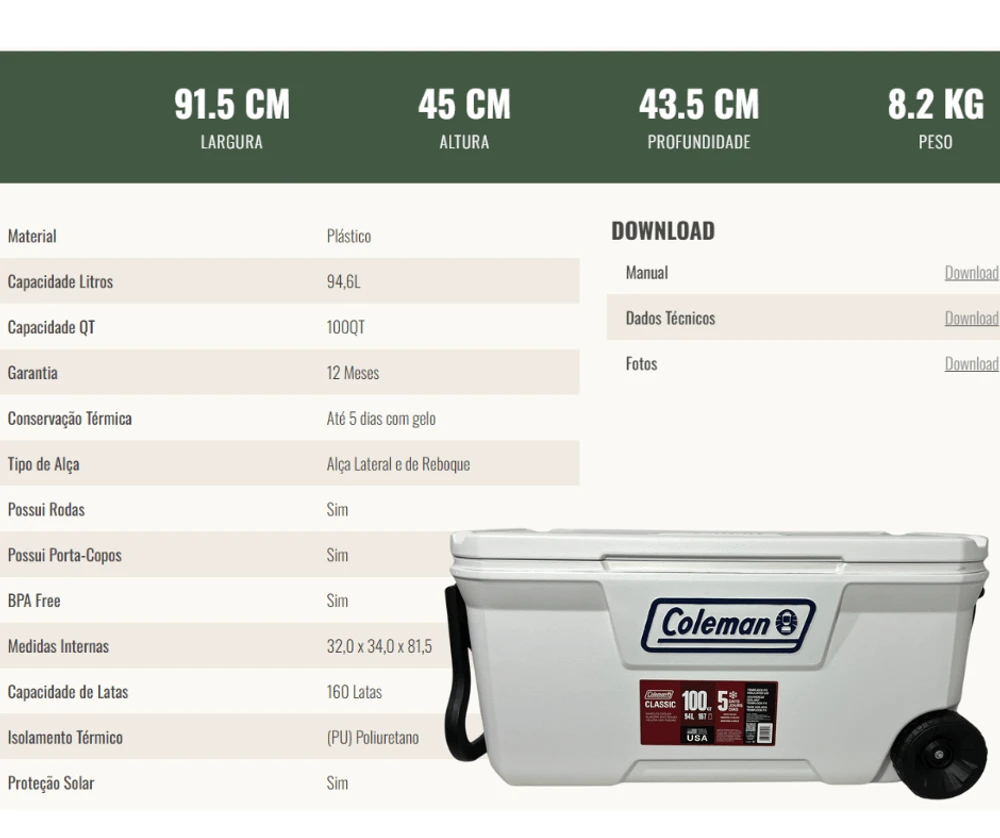Click the Proteção Solar label
The width and height of the screenshot is (1000, 838).
pos(50,783)
